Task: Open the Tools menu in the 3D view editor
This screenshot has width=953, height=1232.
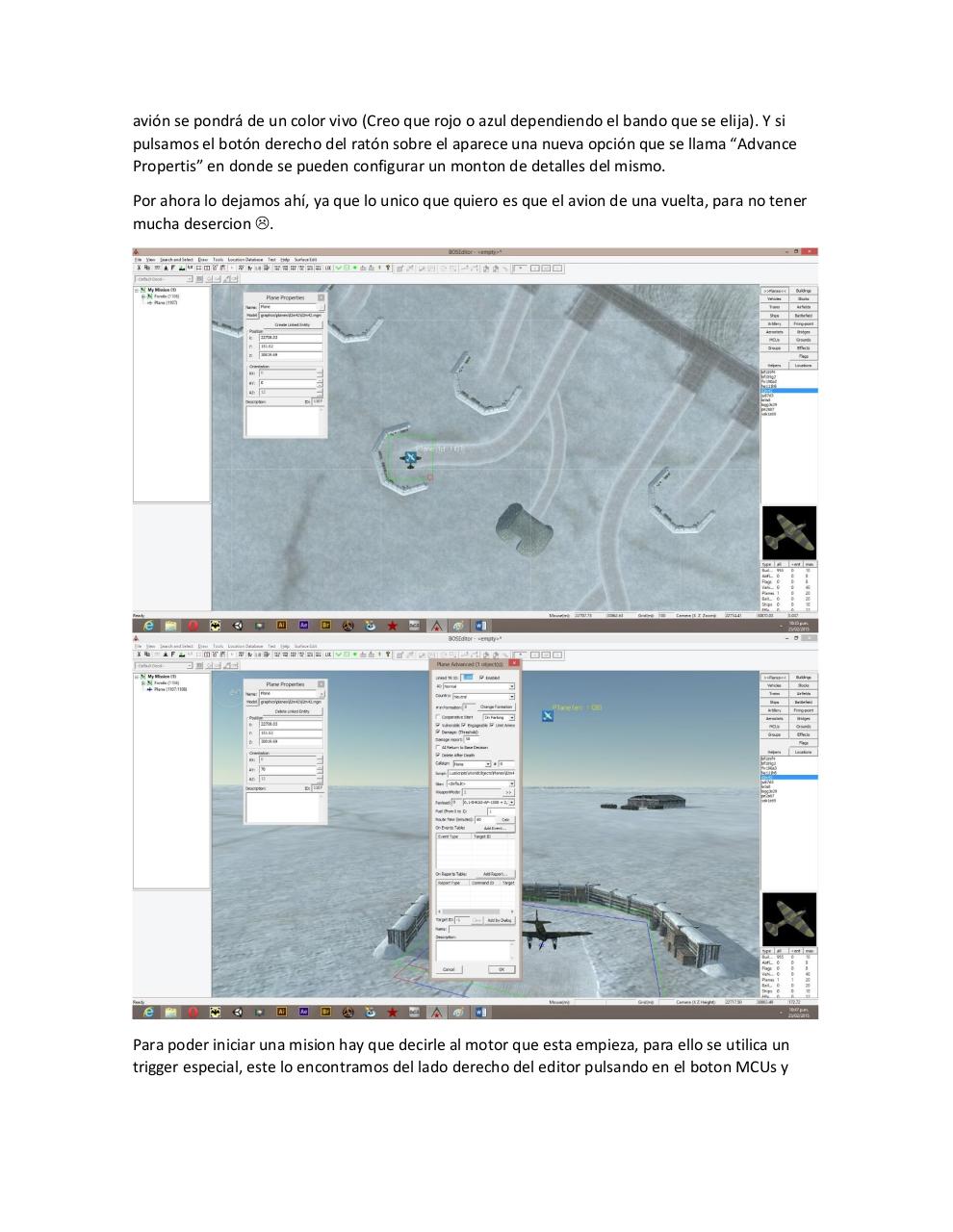Action: pyautogui.click(x=219, y=646)
